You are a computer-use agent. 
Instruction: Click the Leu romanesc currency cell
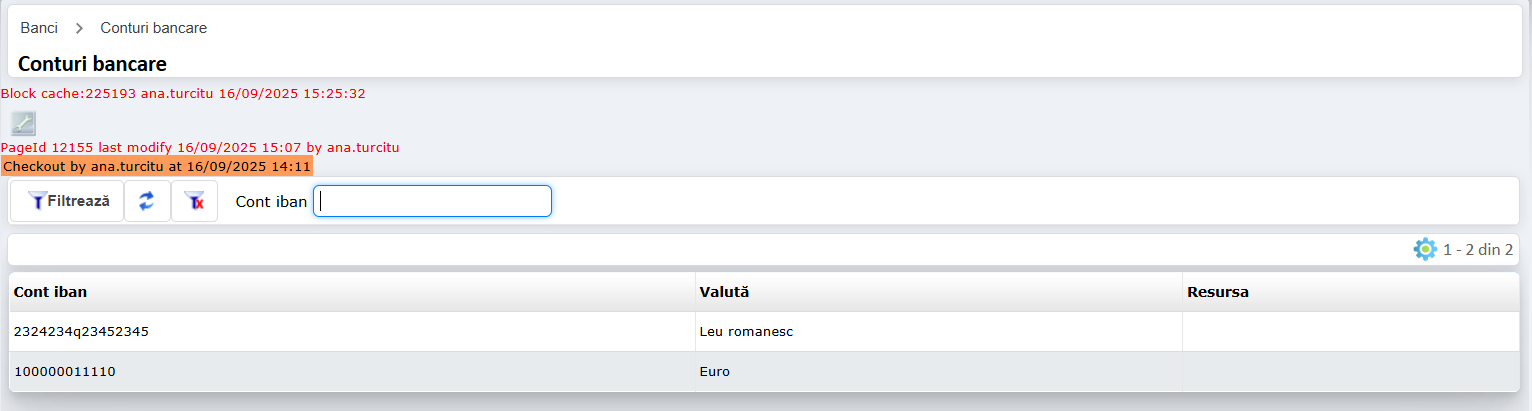[746, 332]
